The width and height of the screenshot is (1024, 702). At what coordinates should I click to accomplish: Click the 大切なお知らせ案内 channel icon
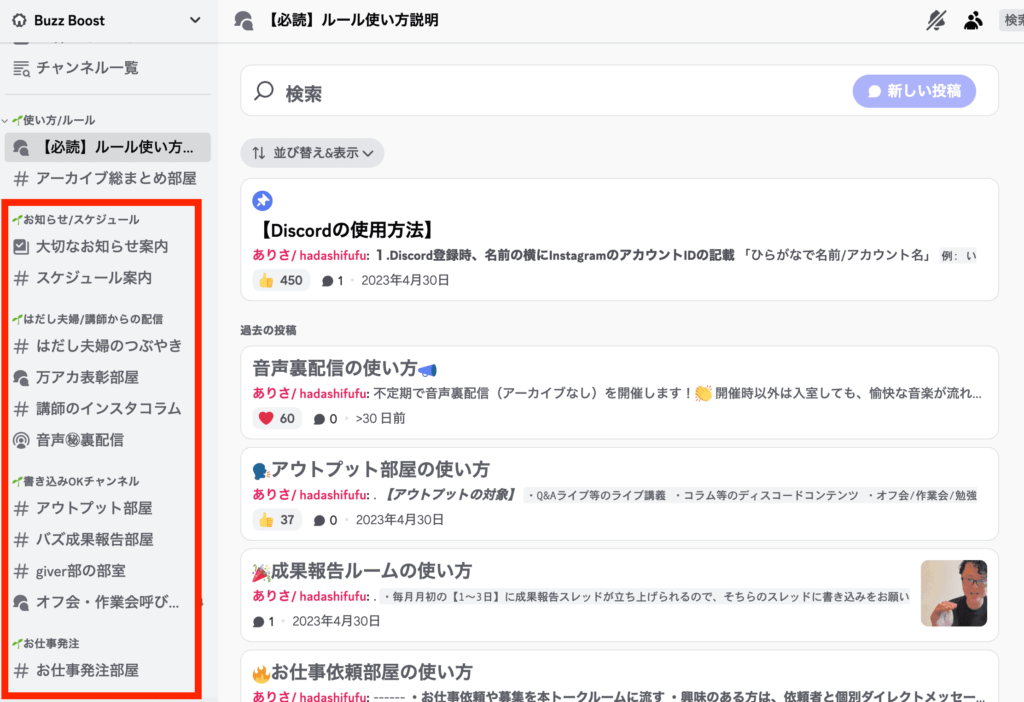tap(20, 246)
